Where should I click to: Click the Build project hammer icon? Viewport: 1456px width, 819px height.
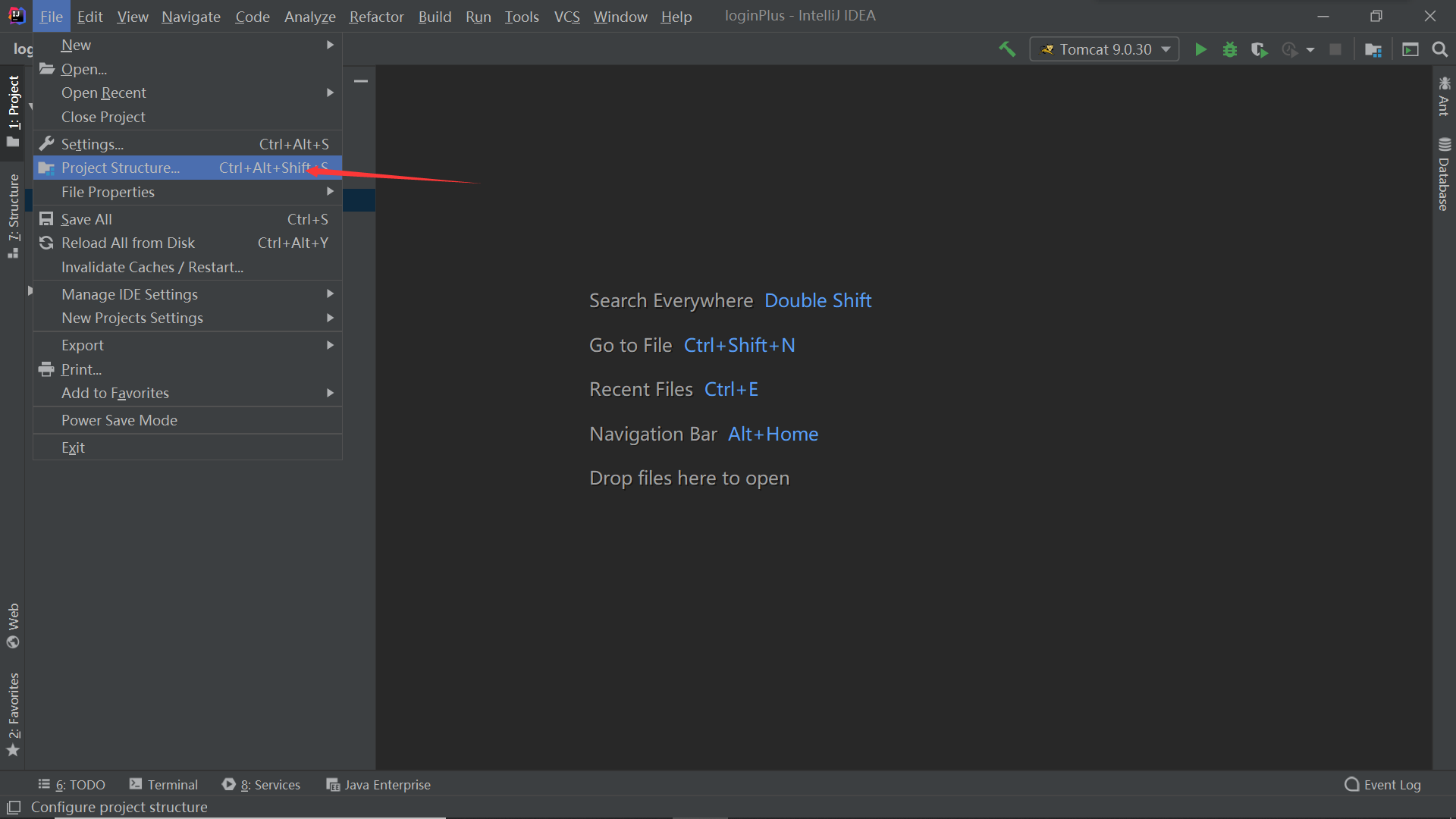1007,50
